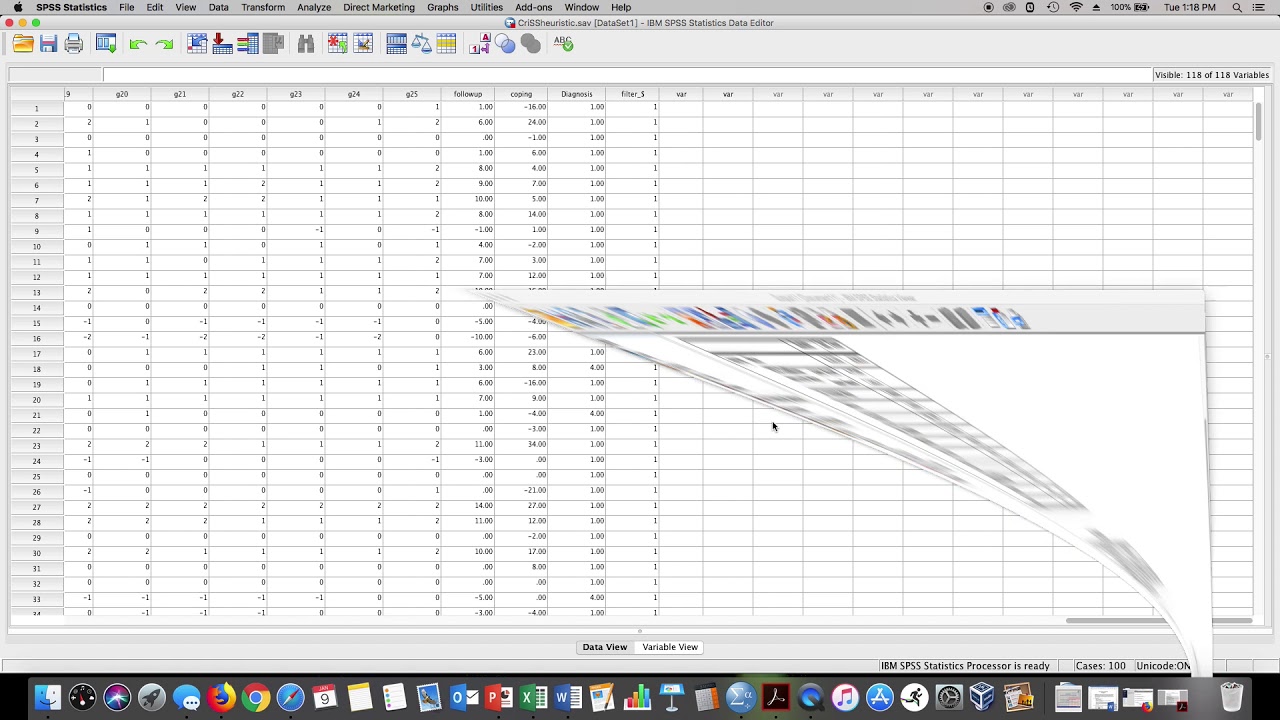Open the Edit menu
Screen dimensions: 1280x720
(x=155, y=7)
